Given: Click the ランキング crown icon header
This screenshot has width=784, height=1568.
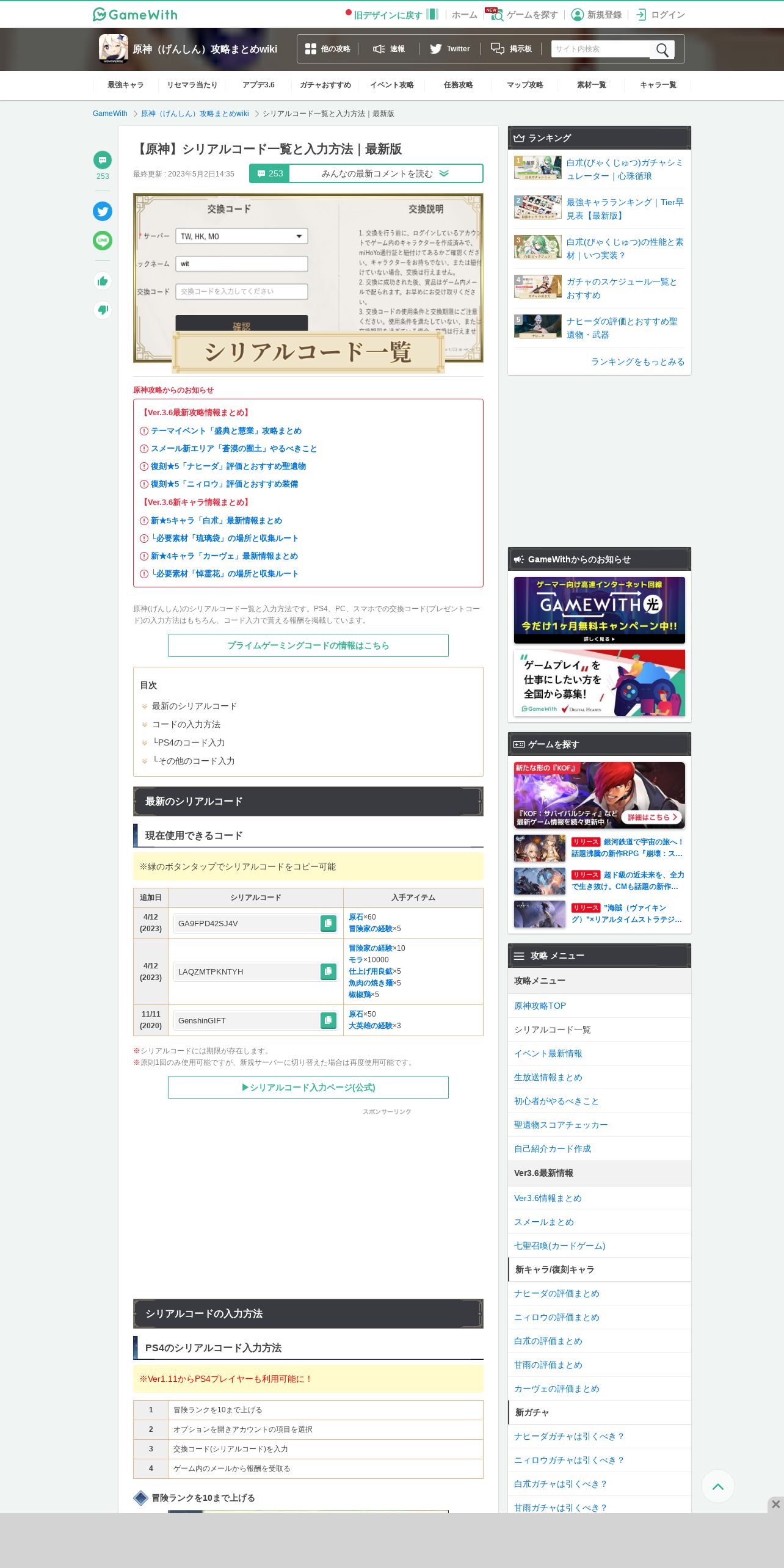Looking at the screenshot, I should point(519,138).
